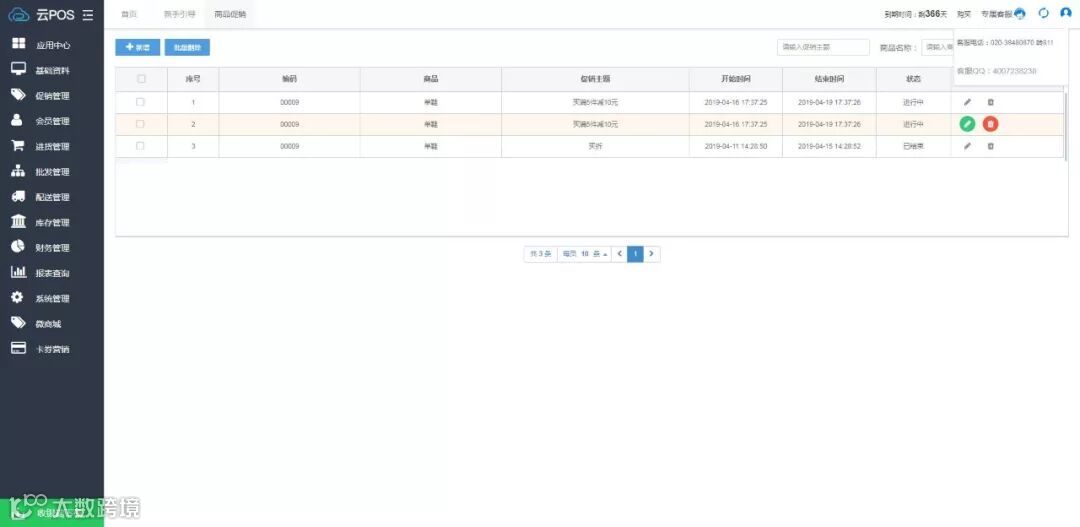Click green edit button in row 2
The height and width of the screenshot is (527, 1080).
coord(967,124)
